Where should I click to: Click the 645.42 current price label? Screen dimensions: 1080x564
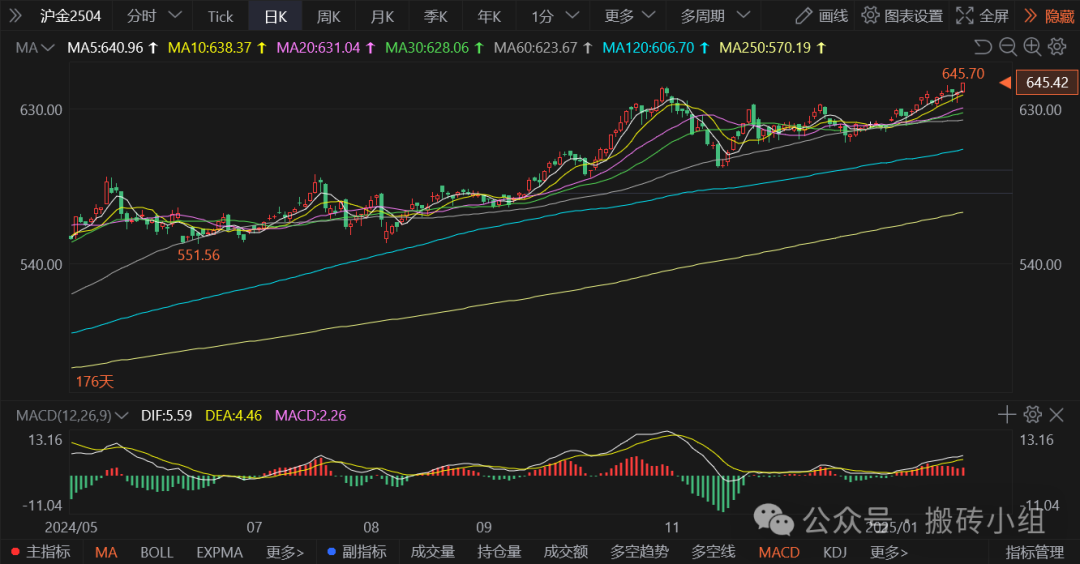[1047, 83]
